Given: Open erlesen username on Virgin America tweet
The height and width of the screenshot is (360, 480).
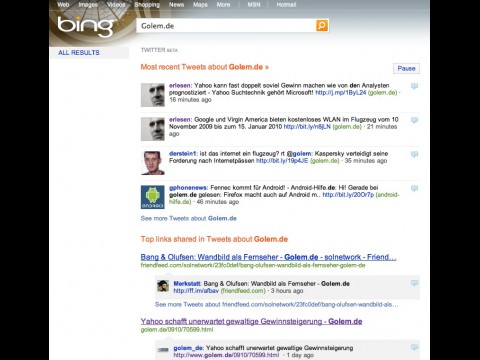Looking at the screenshot, I should pos(180,119).
